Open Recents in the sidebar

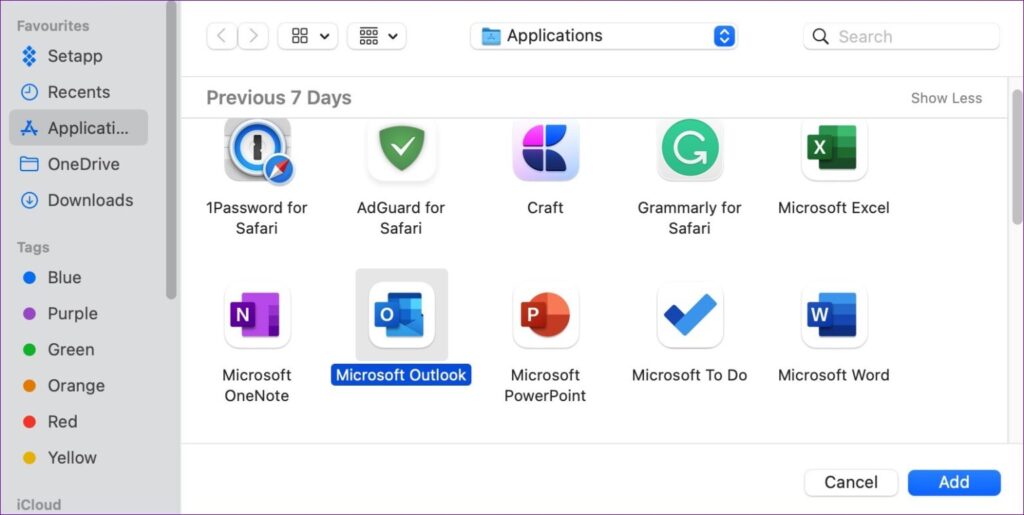tap(78, 92)
